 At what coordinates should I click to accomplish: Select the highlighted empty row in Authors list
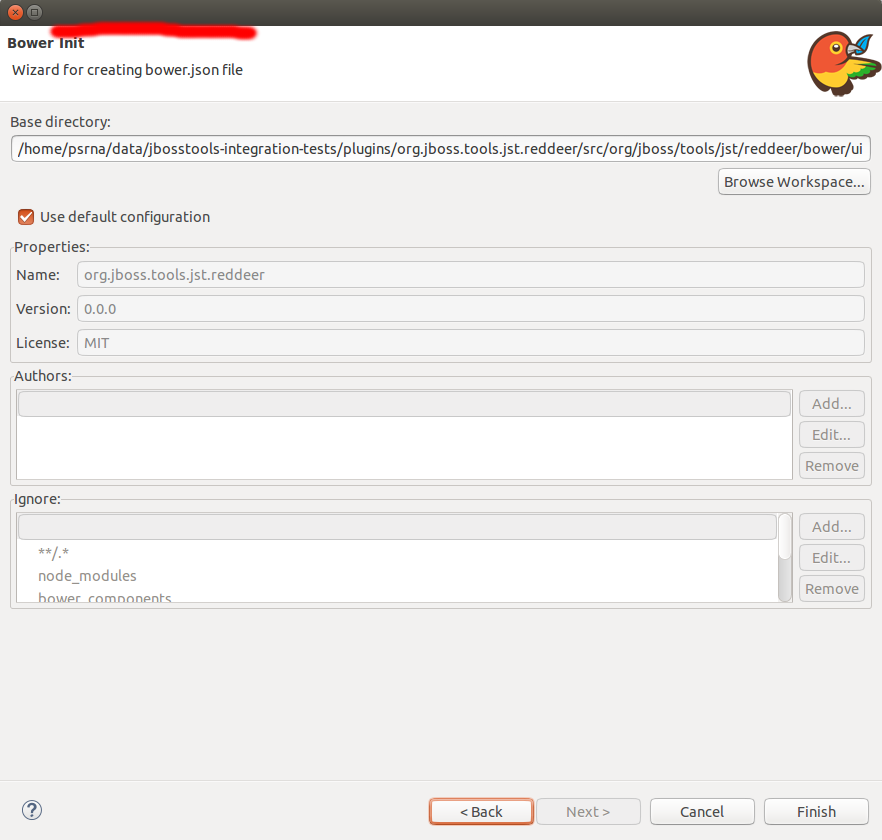click(404, 404)
